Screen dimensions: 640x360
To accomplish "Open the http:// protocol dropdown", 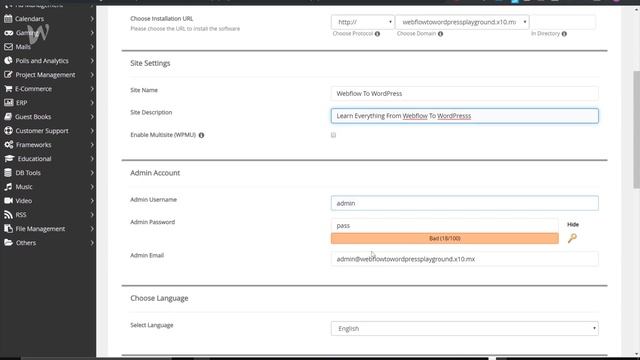I will pyautogui.click(x=362, y=22).
